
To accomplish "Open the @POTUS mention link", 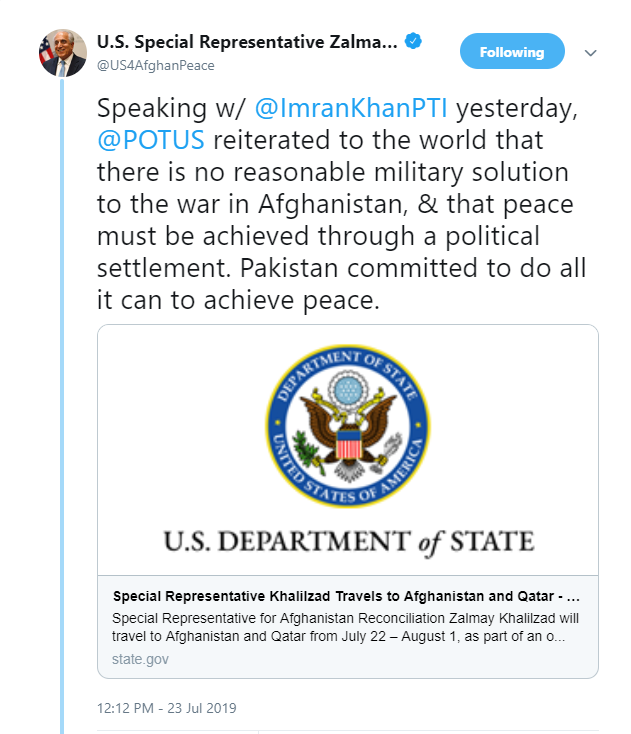I will pos(151,139).
